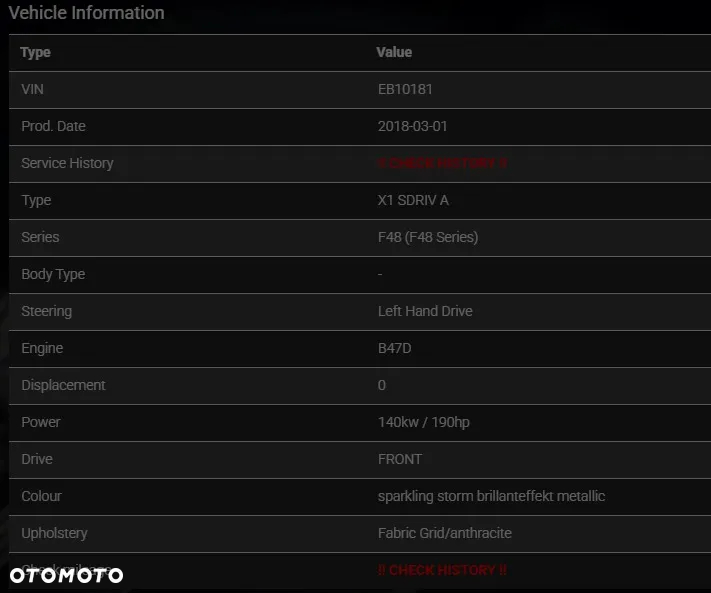Click the Service History row label
The image size is (711, 593).
point(68,163)
